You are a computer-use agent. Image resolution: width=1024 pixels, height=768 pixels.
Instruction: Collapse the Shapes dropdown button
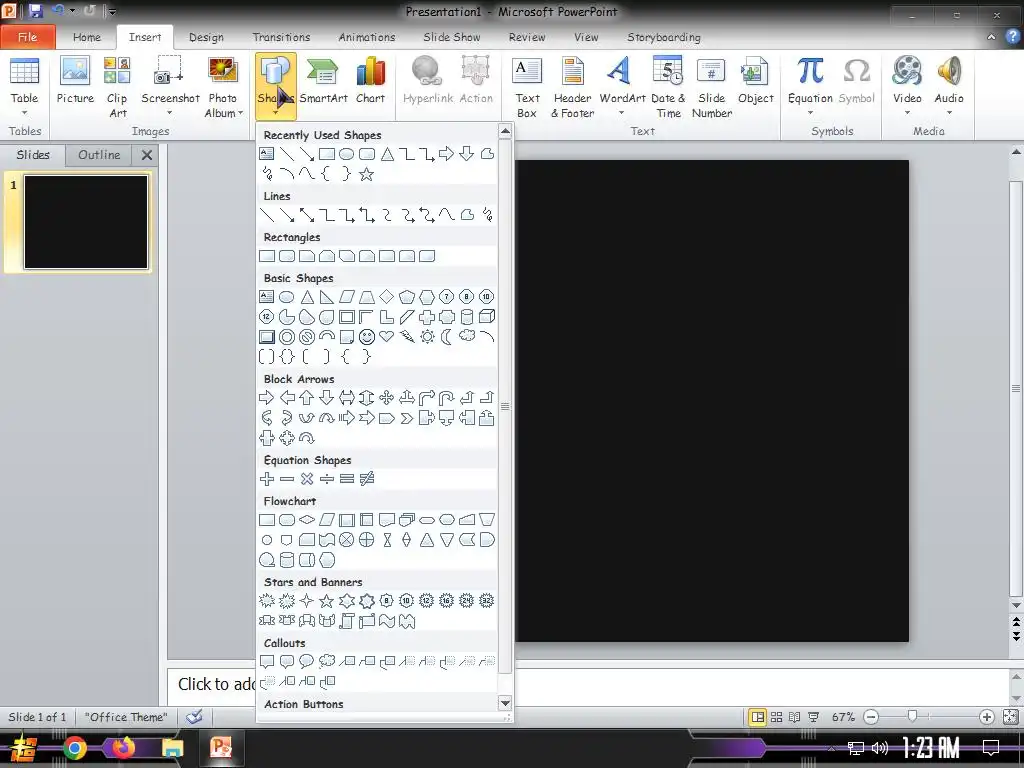[276, 86]
